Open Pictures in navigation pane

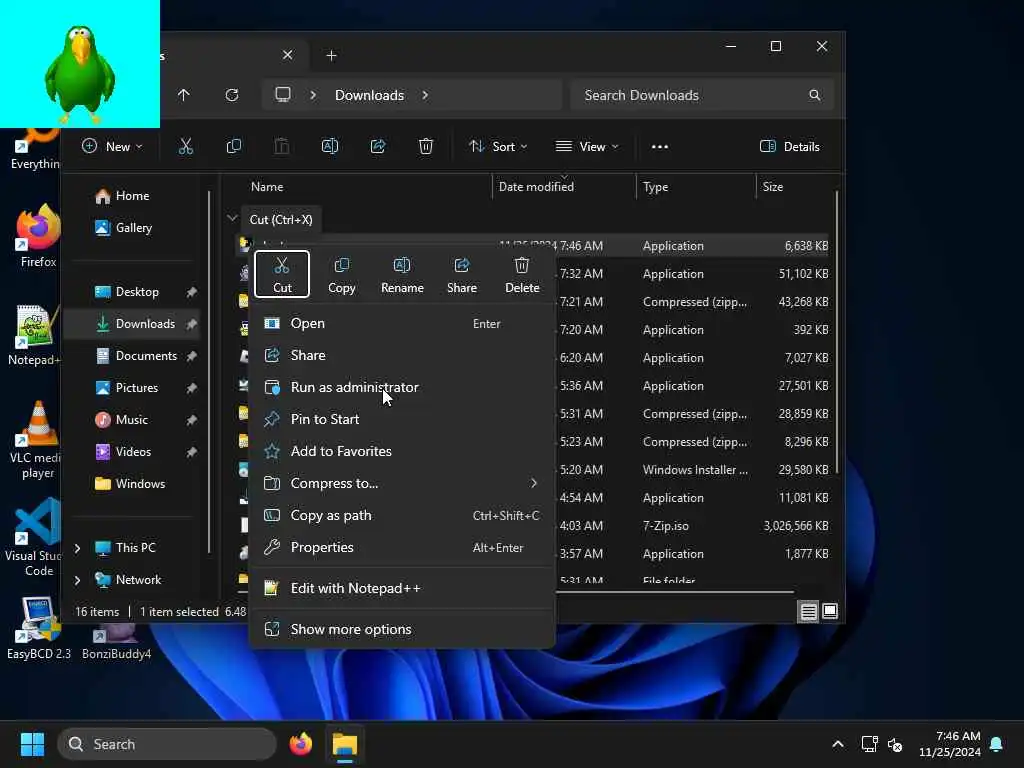coord(136,388)
